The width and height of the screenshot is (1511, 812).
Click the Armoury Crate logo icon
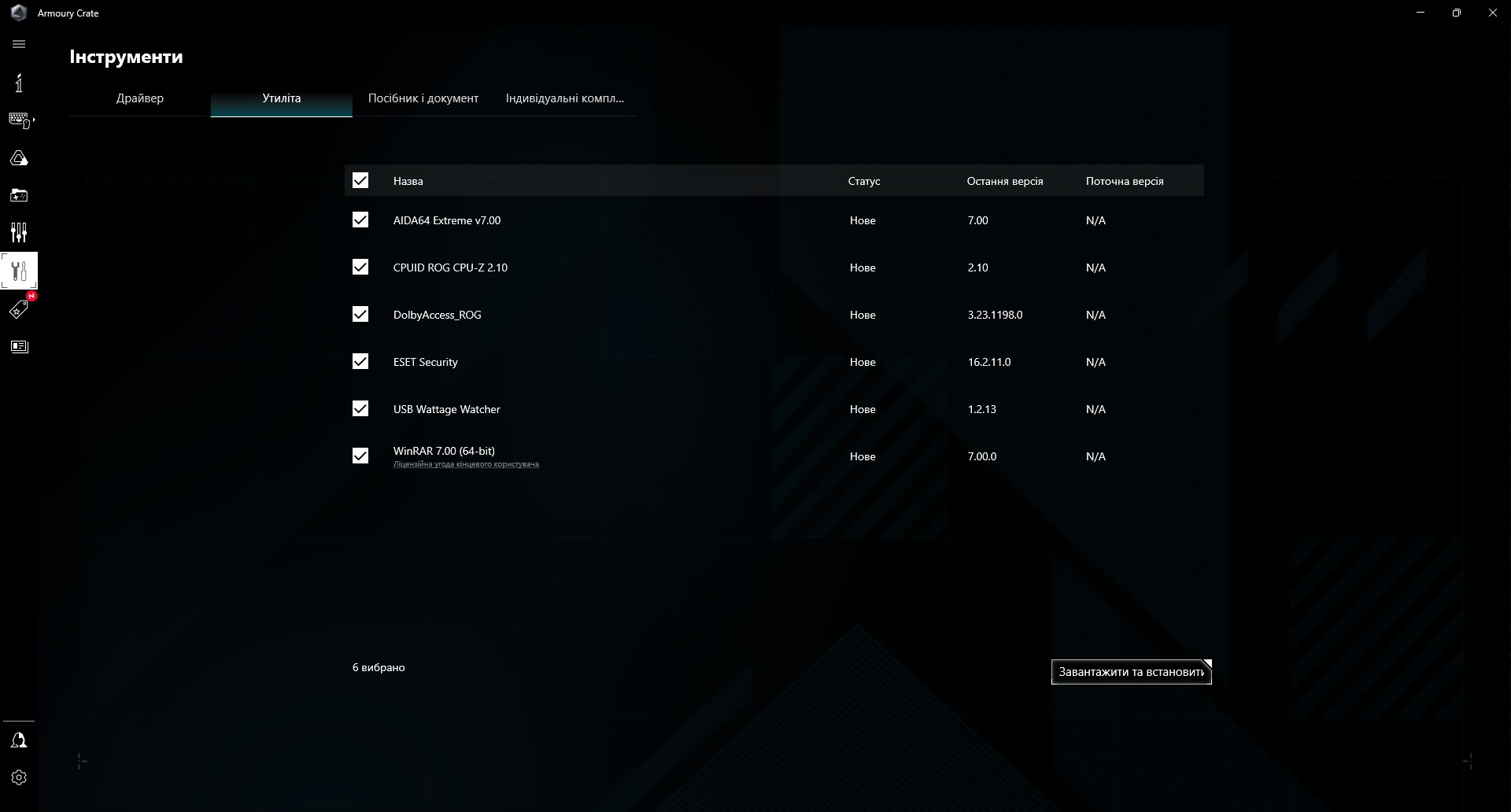point(19,13)
